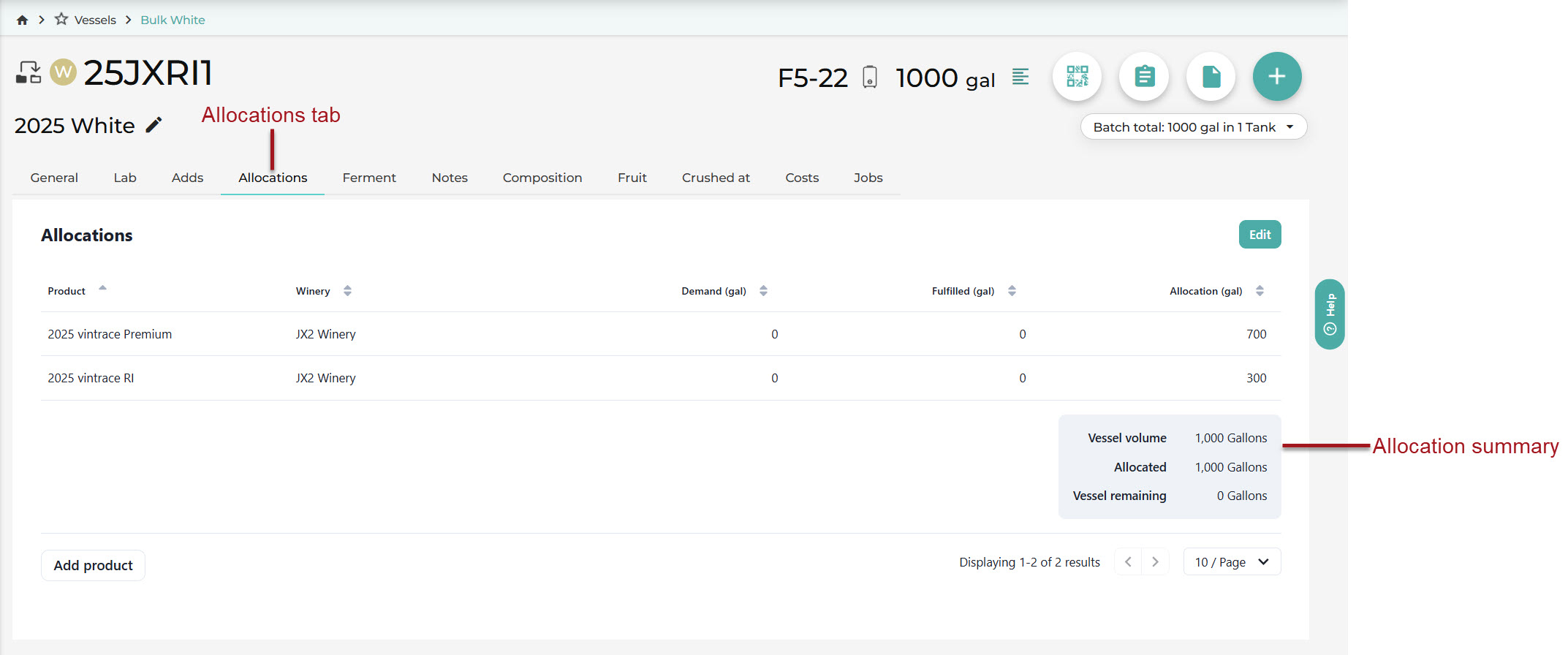
Task: Expand the Batch total dropdown
Action: pyautogui.click(x=1194, y=127)
